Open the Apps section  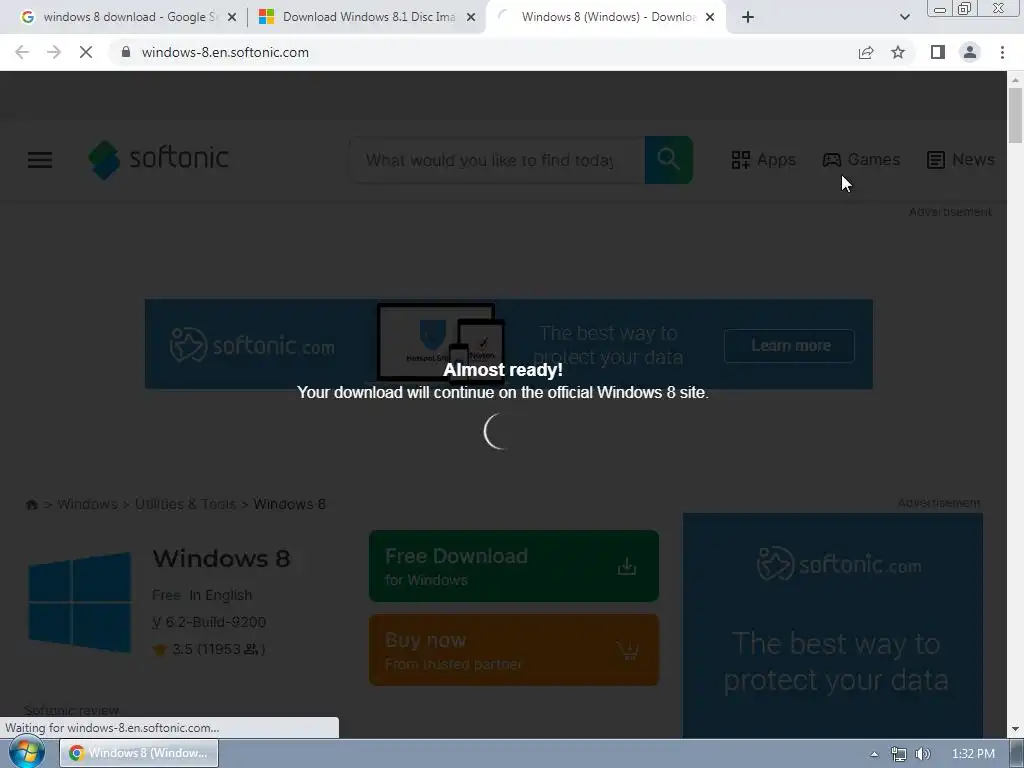click(763, 160)
